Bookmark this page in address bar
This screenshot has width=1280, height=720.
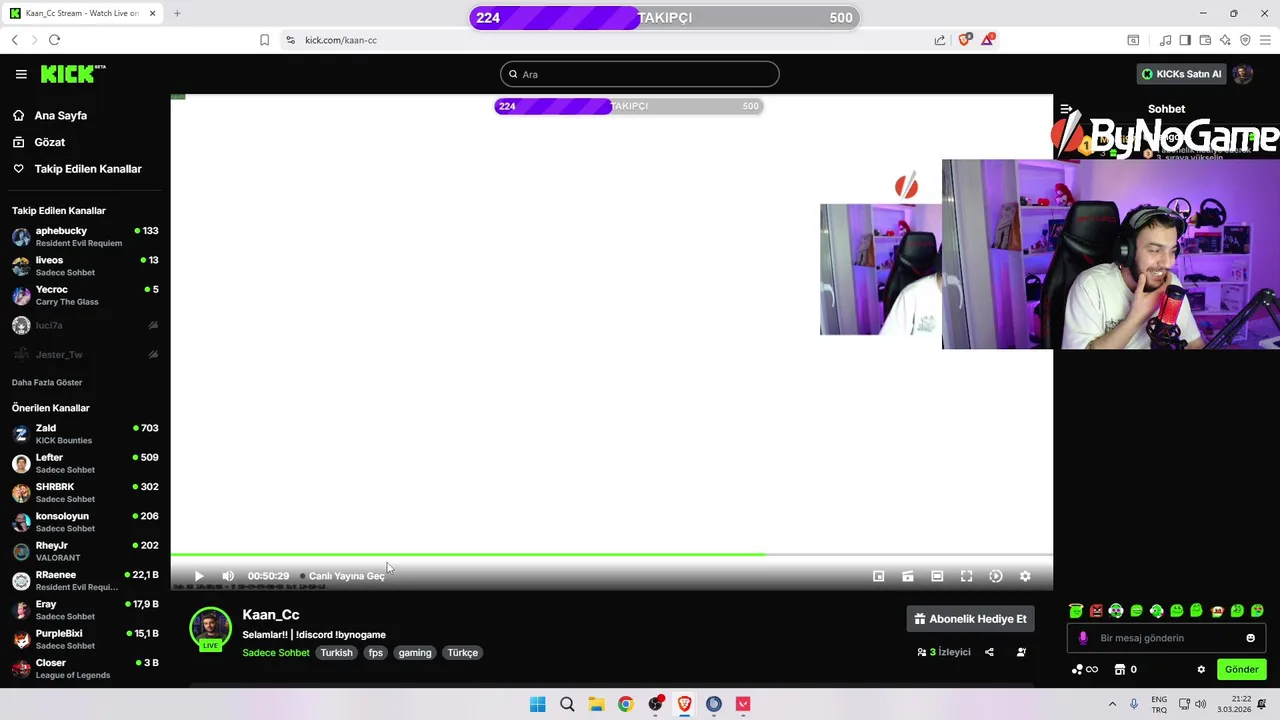point(264,40)
